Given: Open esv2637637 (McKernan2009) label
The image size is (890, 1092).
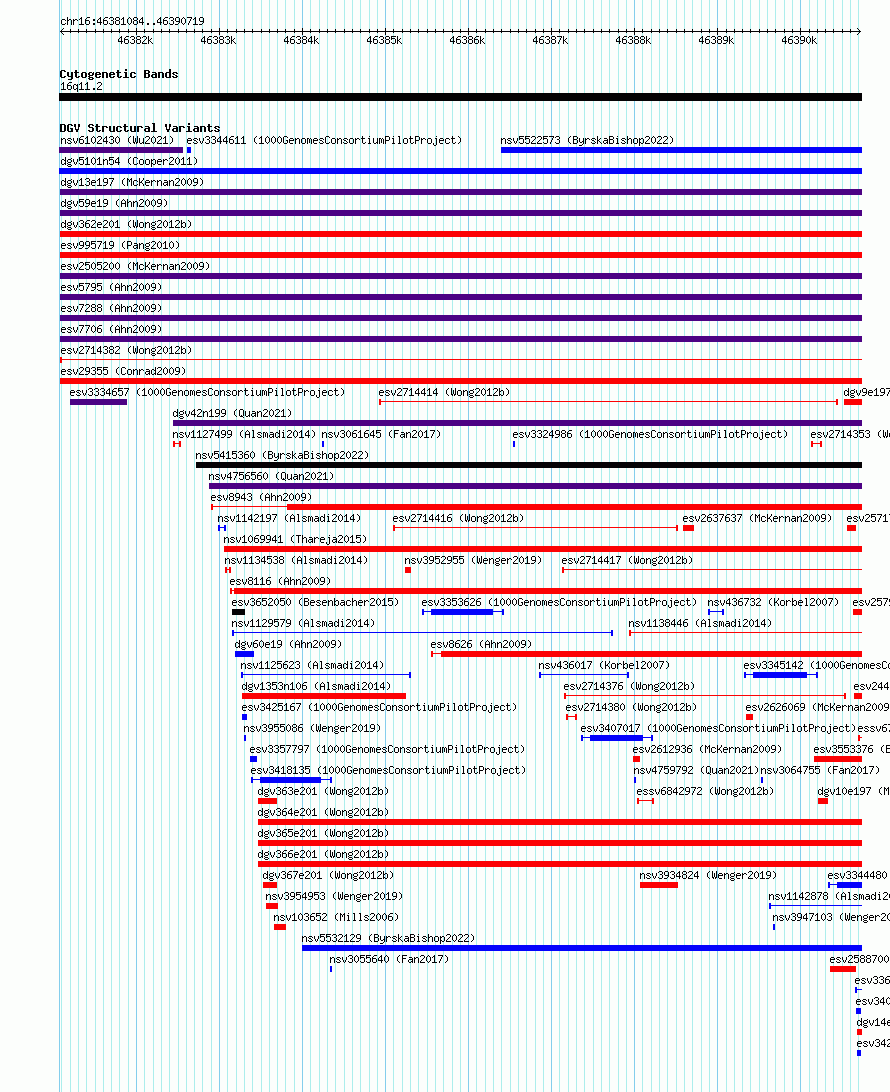Looking at the screenshot, I should (758, 518).
